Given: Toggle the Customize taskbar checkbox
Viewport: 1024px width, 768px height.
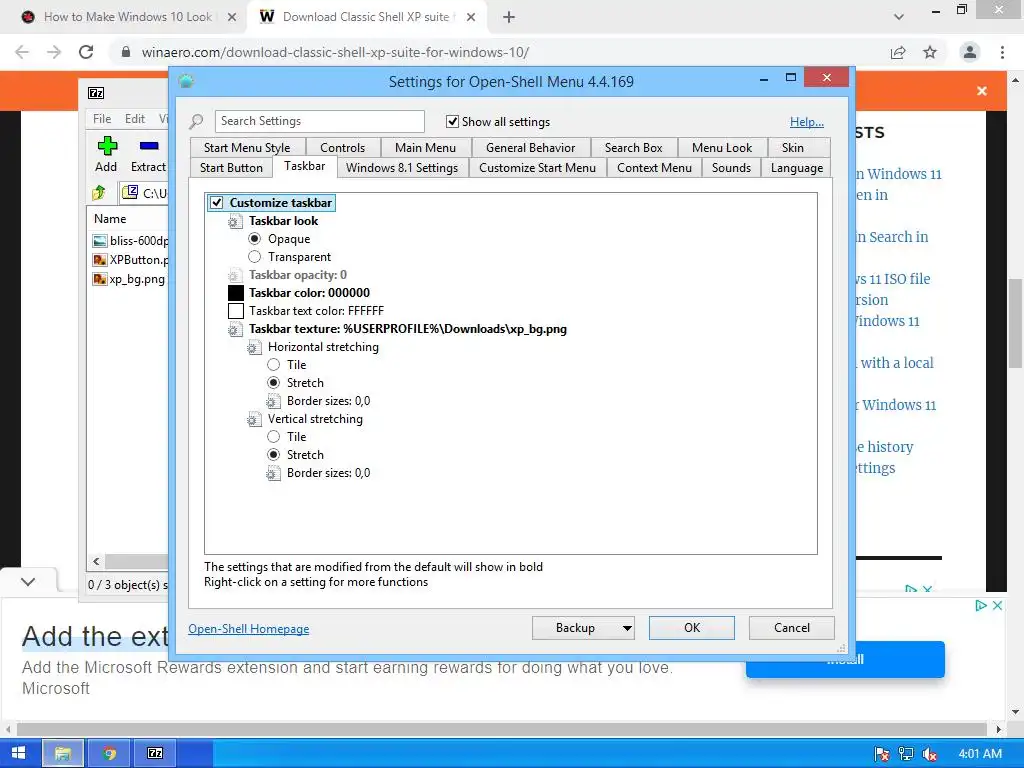Looking at the screenshot, I should (217, 203).
